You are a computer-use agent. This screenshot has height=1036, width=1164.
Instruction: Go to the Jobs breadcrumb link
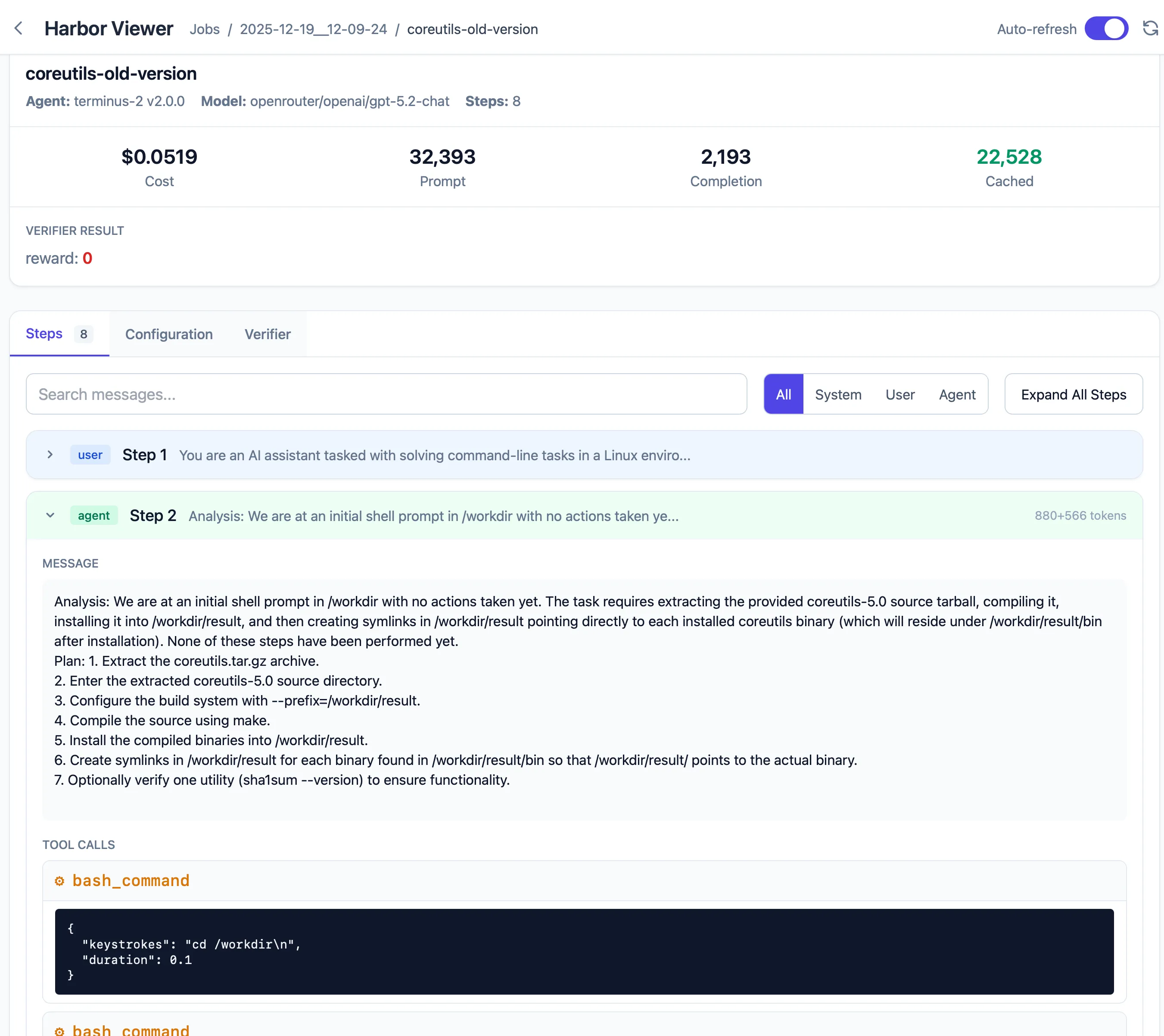tap(205, 29)
